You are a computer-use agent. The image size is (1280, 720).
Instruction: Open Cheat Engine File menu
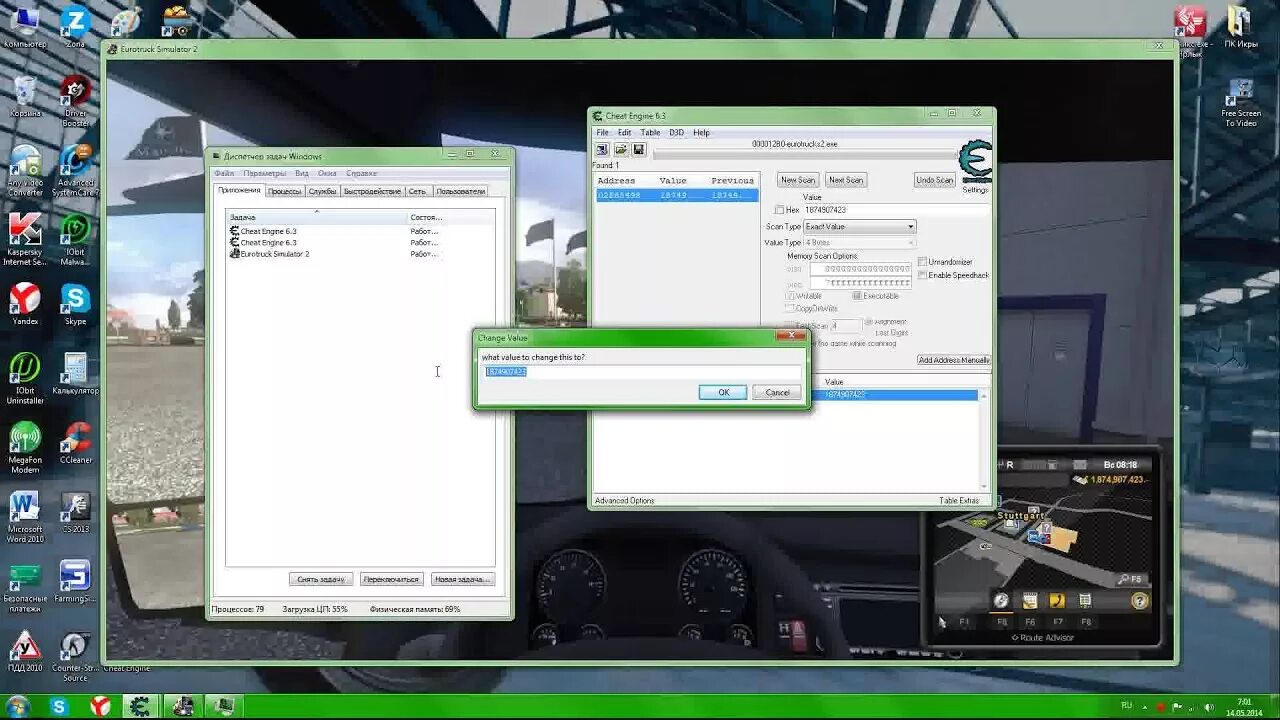(602, 132)
